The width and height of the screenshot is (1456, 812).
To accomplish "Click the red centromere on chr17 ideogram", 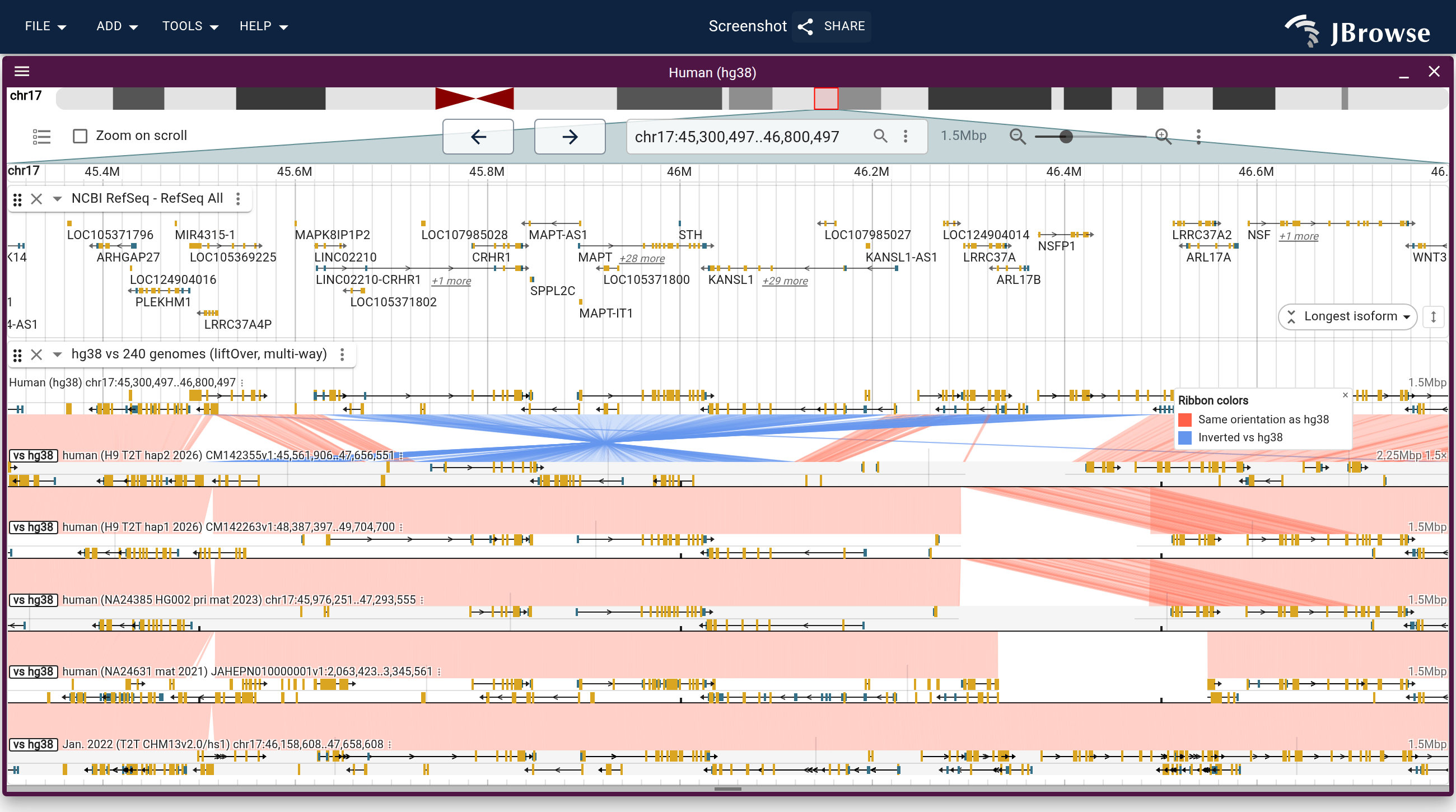I will pyautogui.click(x=475, y=99).
